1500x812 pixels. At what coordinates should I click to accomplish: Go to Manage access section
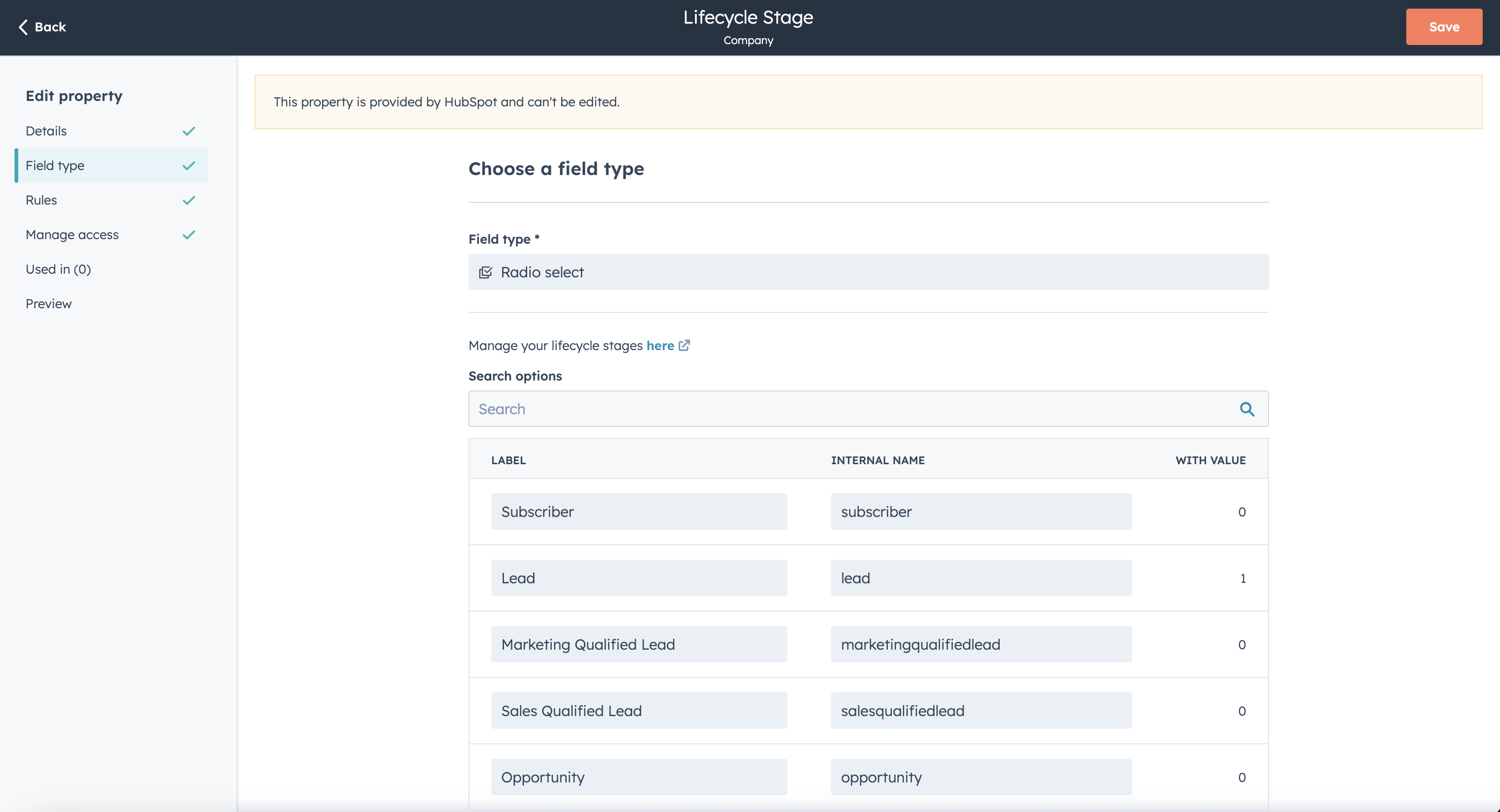tap(72, 235)
